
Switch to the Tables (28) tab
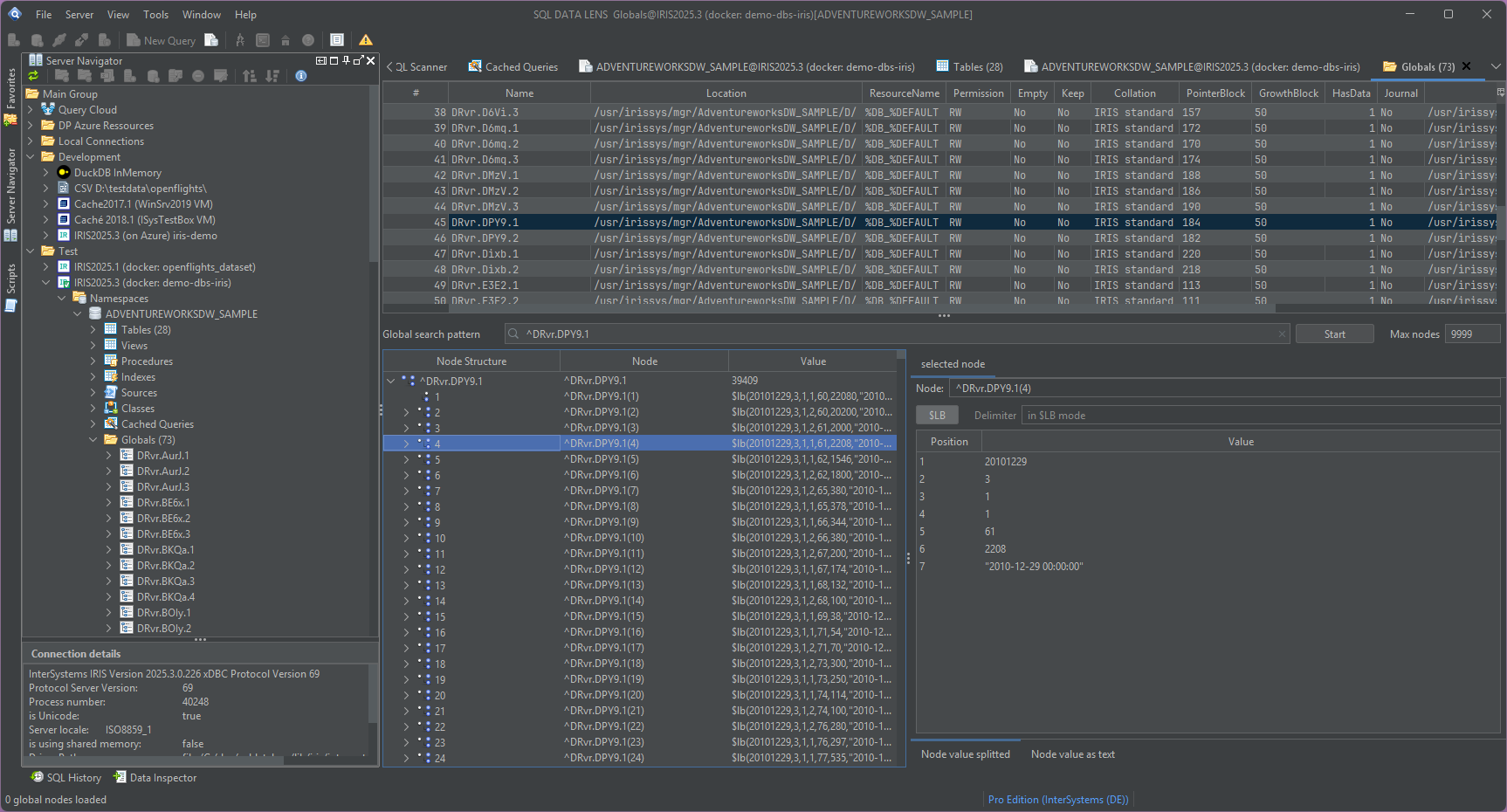pos(969,67)
